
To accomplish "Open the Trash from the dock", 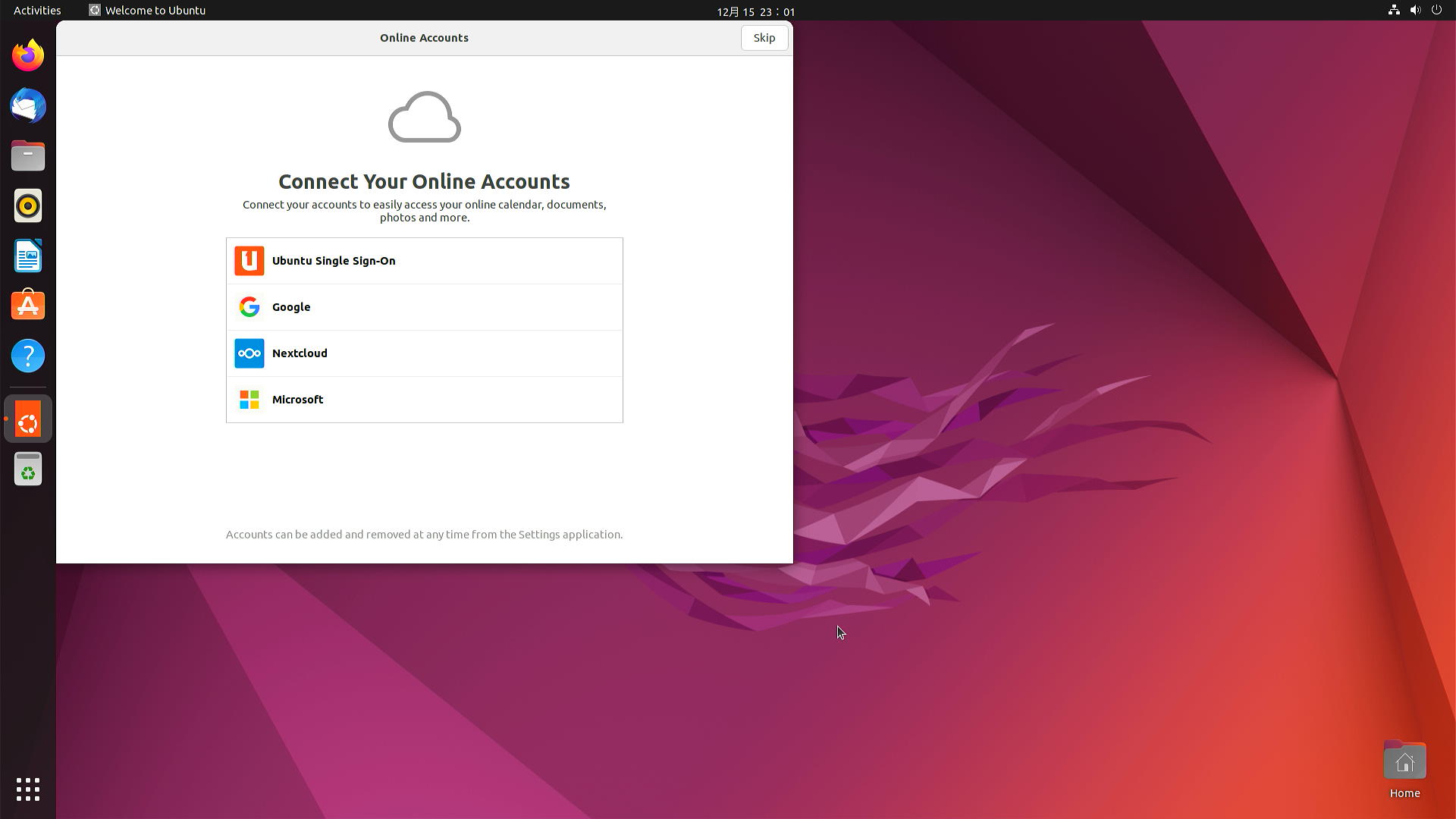I will [x=27, y=468].
